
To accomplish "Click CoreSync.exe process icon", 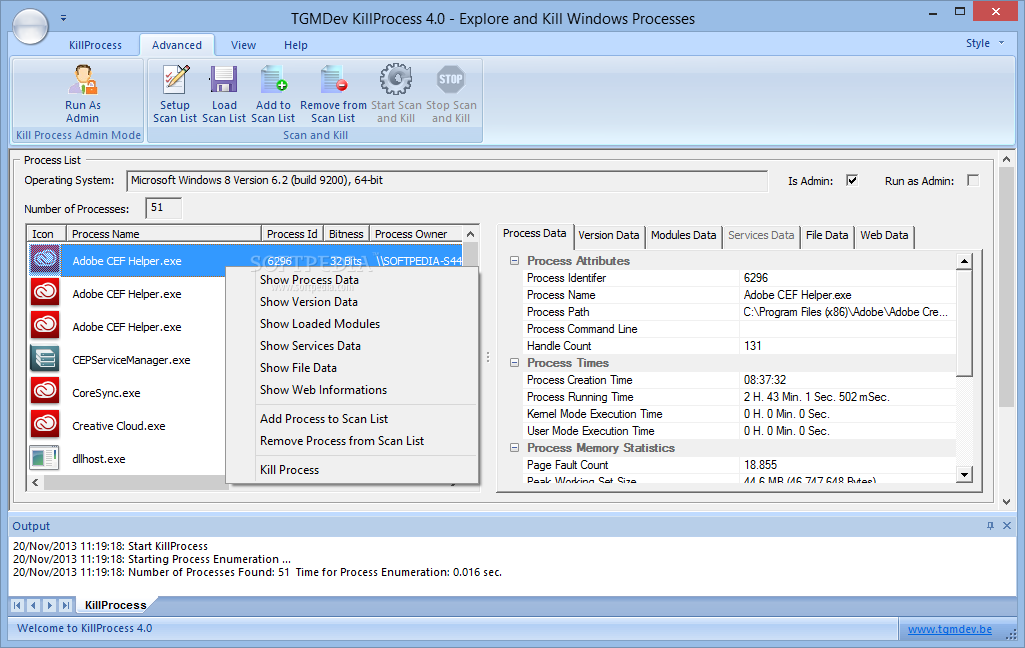I will tap(45, 391).
